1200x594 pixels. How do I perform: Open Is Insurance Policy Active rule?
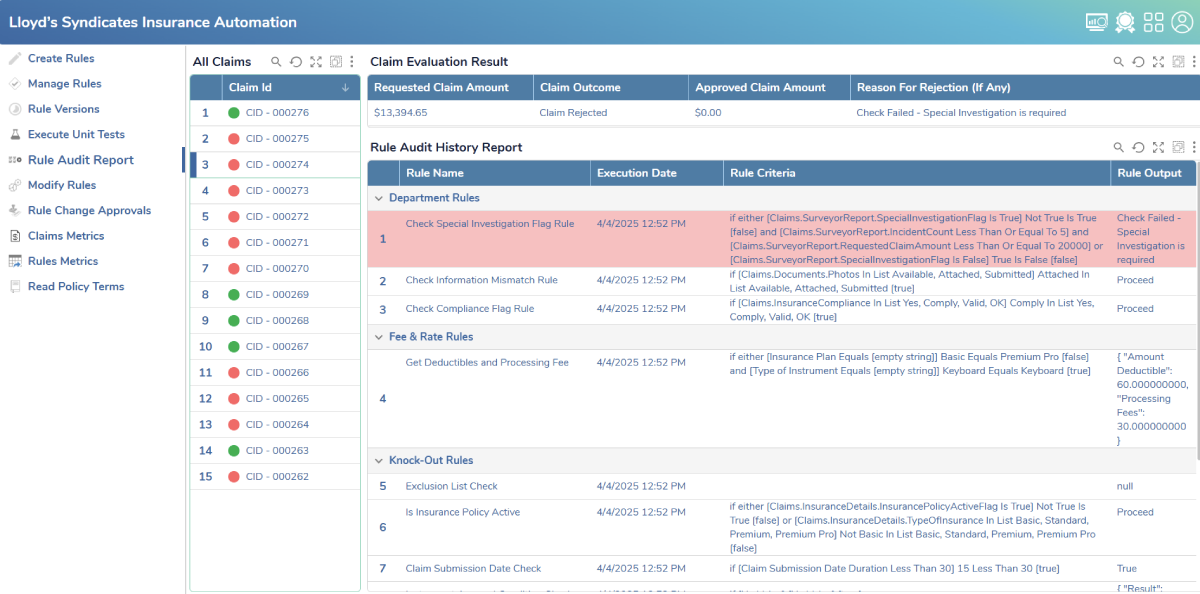pyautogui.click(x=463, y=512)
